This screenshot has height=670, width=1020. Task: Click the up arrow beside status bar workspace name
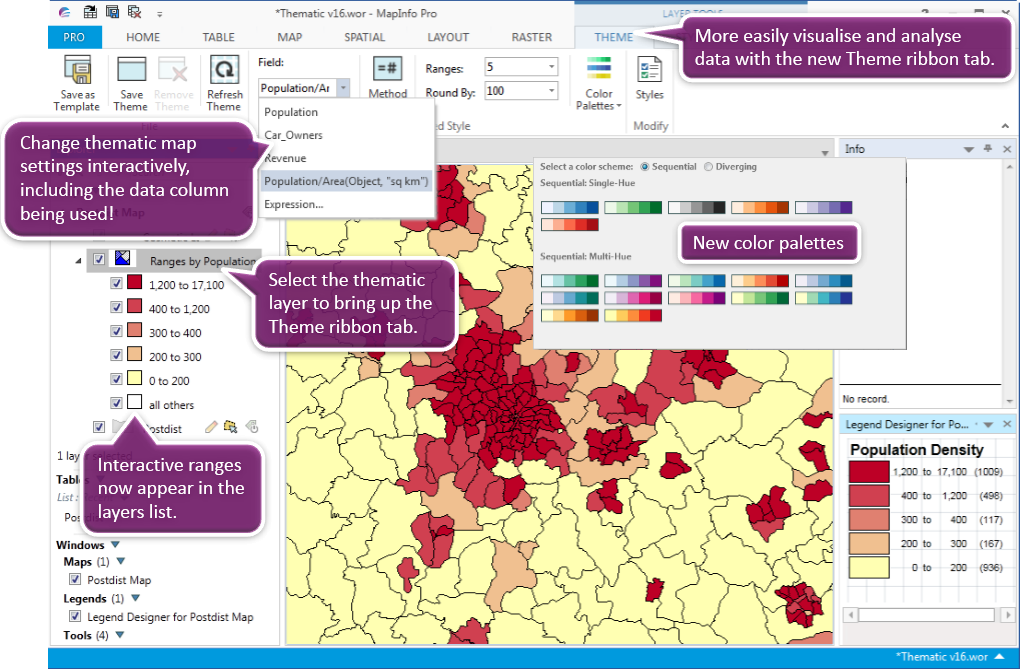[x=1000, y=657]
